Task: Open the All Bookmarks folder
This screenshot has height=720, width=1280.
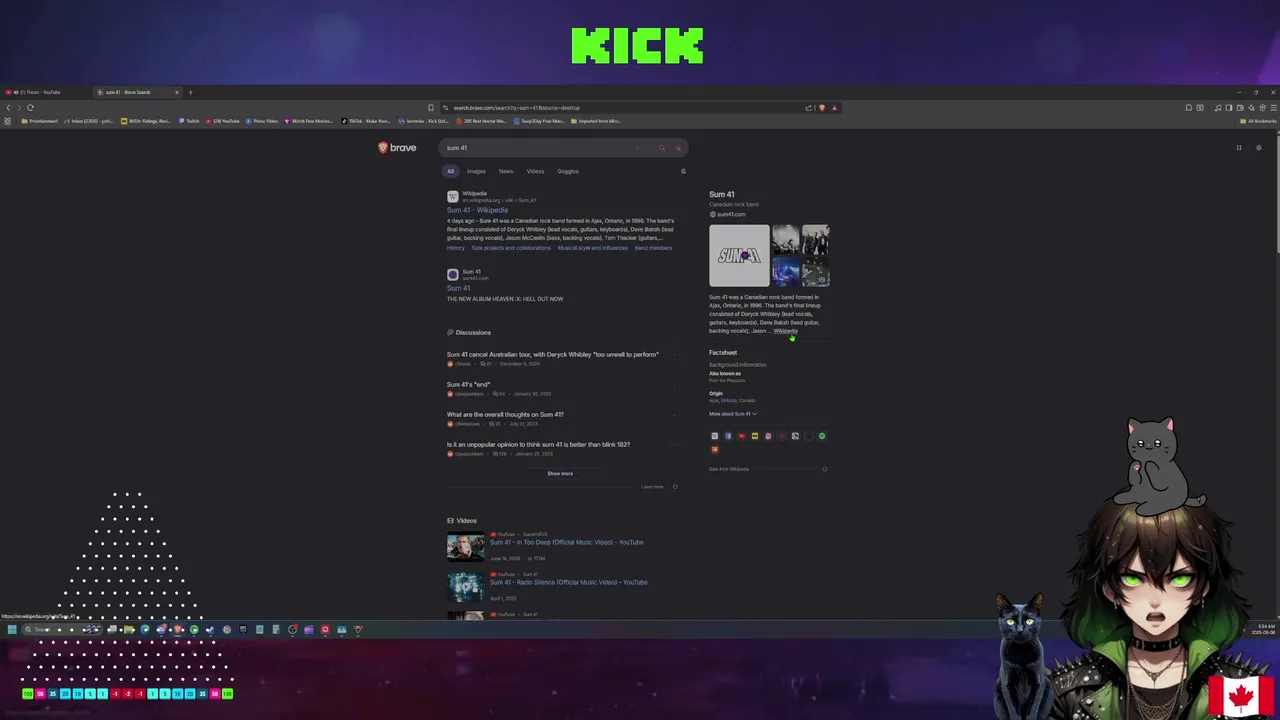Action: point(1258,121)
